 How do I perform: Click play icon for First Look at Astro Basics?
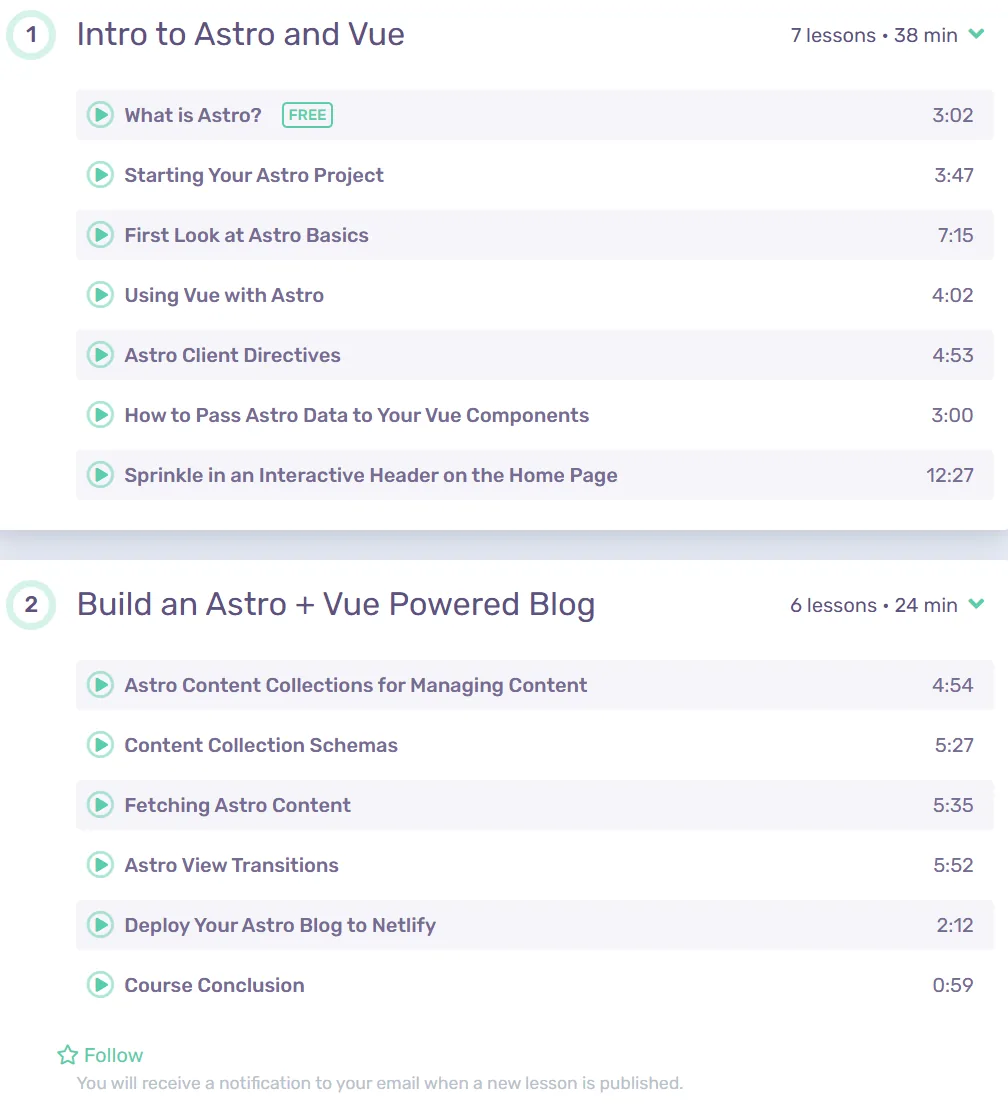[x=100, y=235]
